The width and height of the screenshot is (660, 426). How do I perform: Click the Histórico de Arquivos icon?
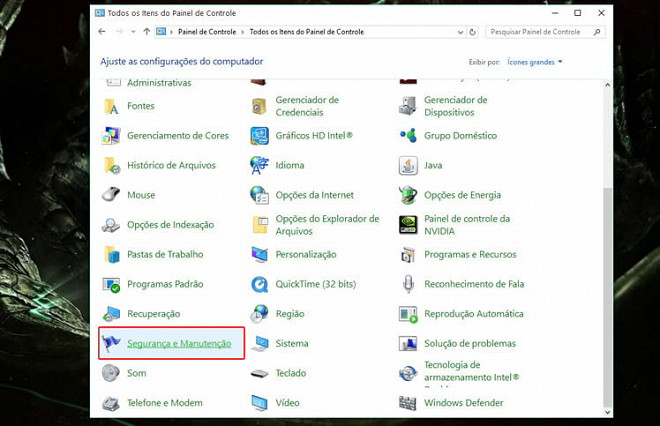tap(112, 165)
